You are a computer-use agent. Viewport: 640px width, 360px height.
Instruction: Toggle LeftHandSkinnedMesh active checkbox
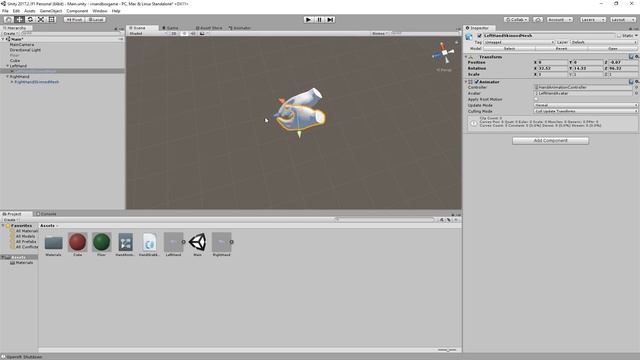pyautogui.click(x=480, y=36)
